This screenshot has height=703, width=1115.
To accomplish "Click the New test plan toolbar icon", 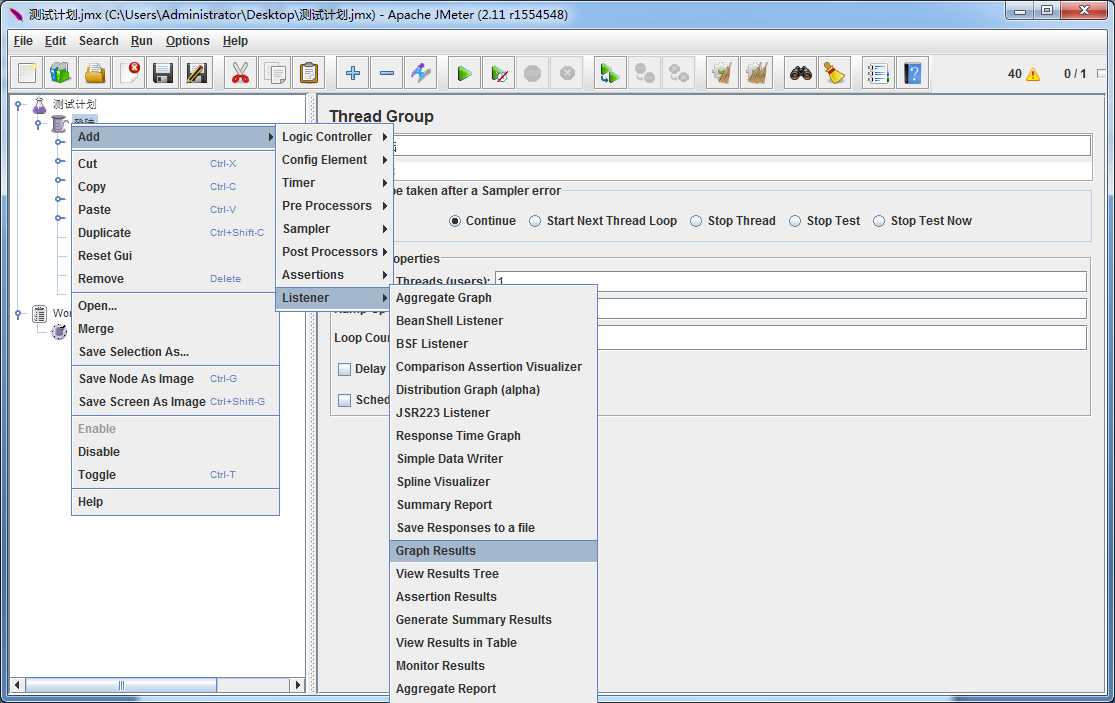I will click(x=27, y=73).
